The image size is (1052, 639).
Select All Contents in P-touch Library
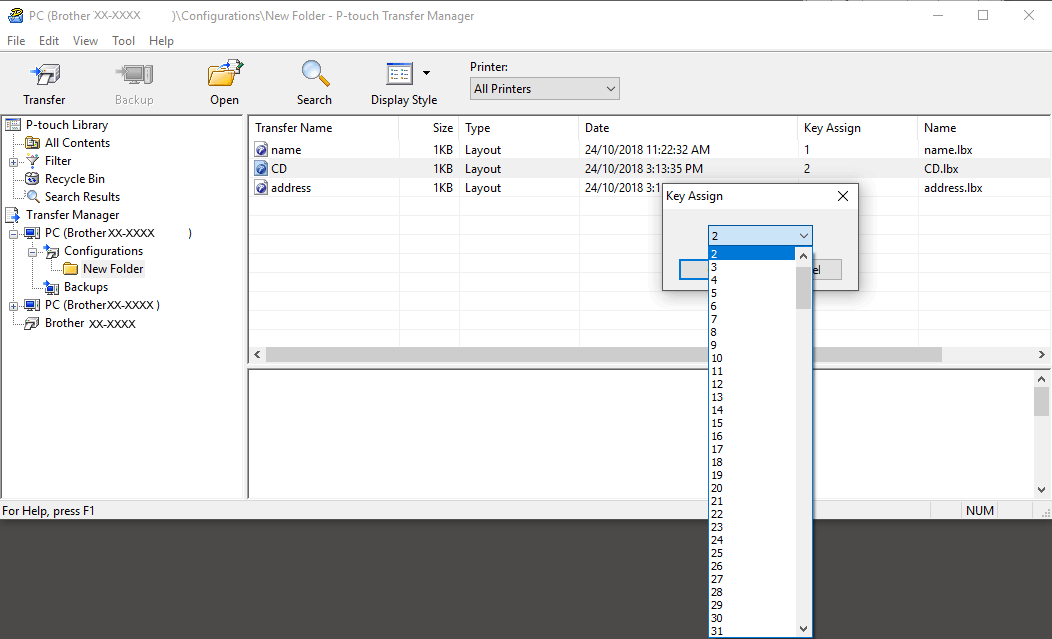tap(77, 143)
